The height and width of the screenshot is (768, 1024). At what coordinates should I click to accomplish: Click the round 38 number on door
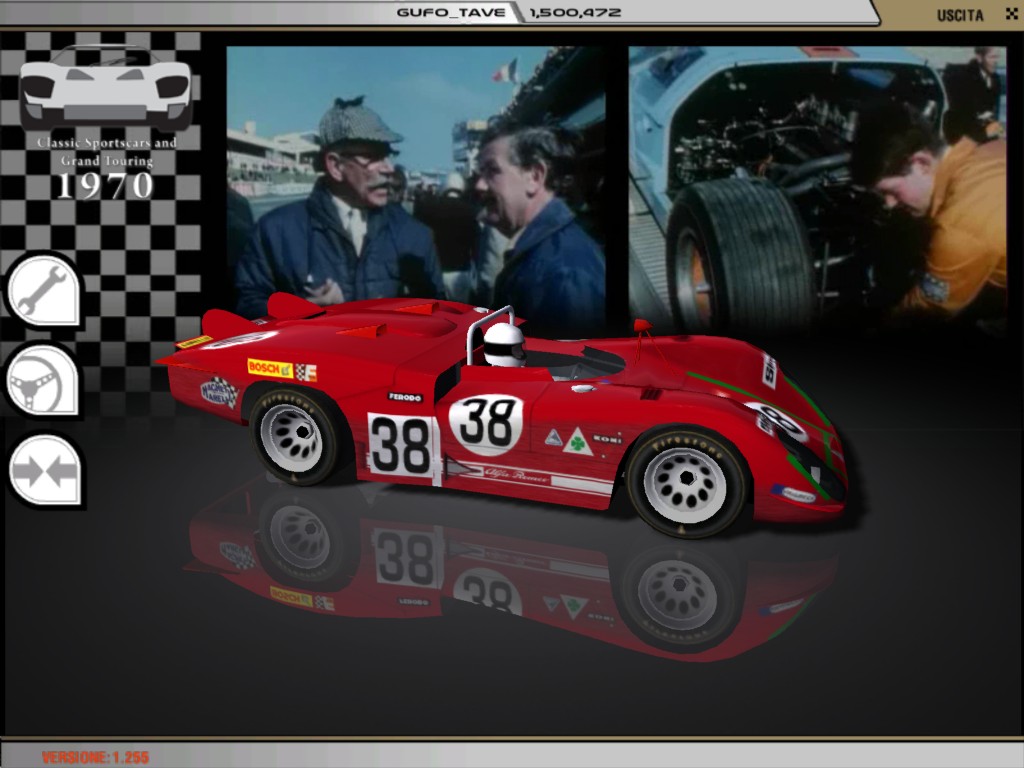tap(487, 424)
